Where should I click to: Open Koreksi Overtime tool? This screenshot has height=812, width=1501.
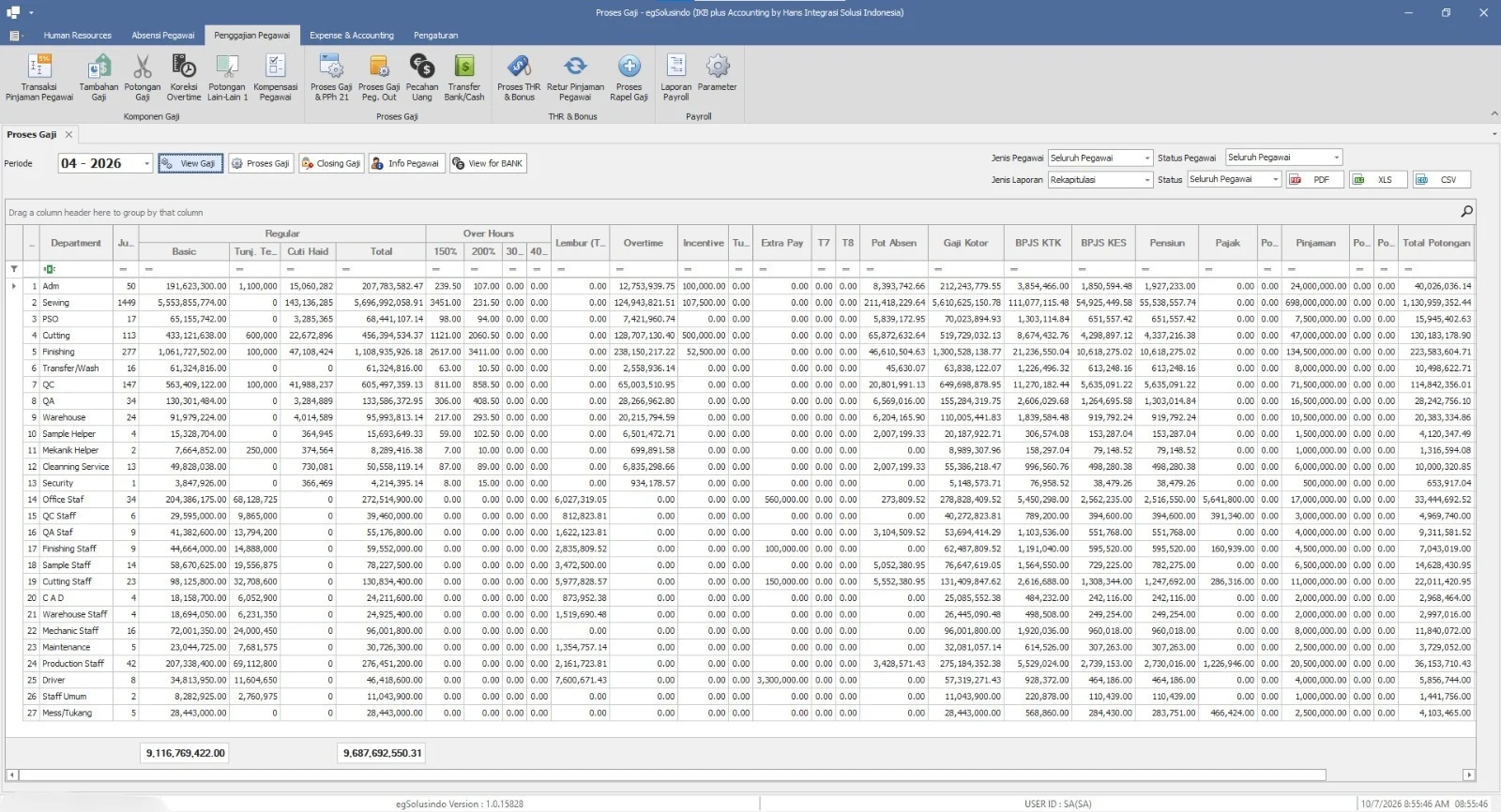click(184, 78)
